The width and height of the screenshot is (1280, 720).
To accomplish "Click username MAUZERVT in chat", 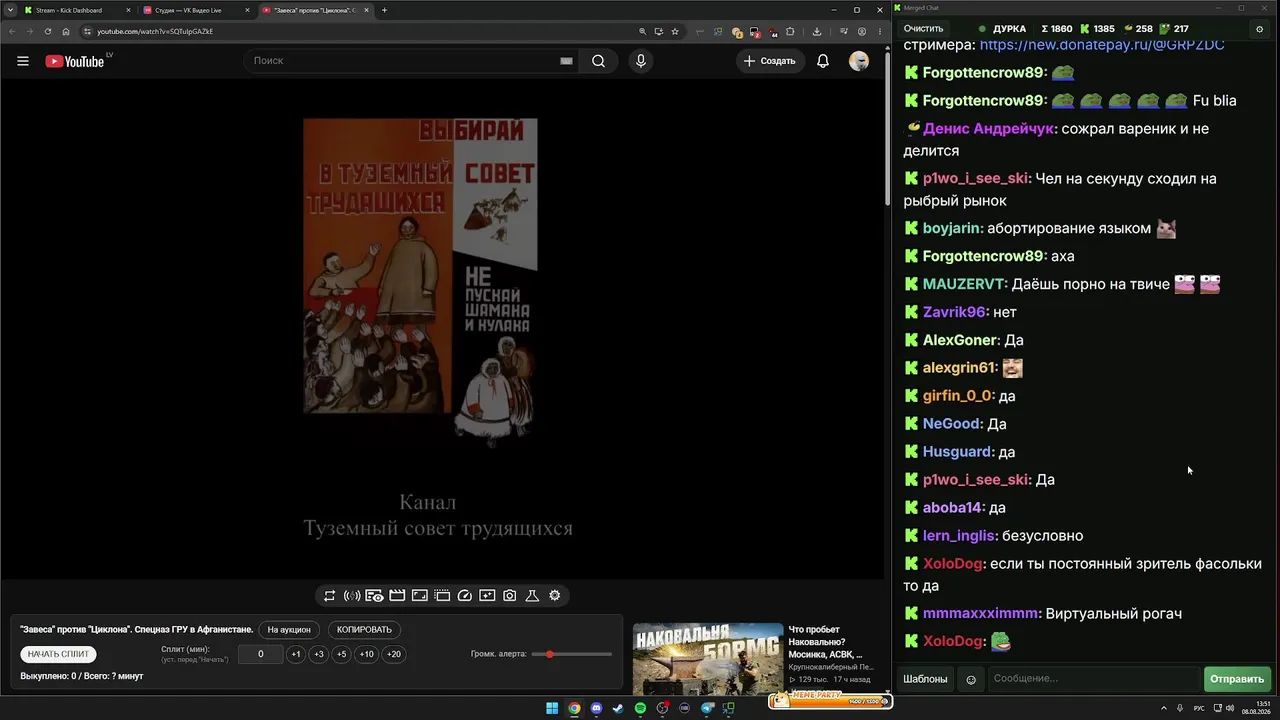I will 964,284.
